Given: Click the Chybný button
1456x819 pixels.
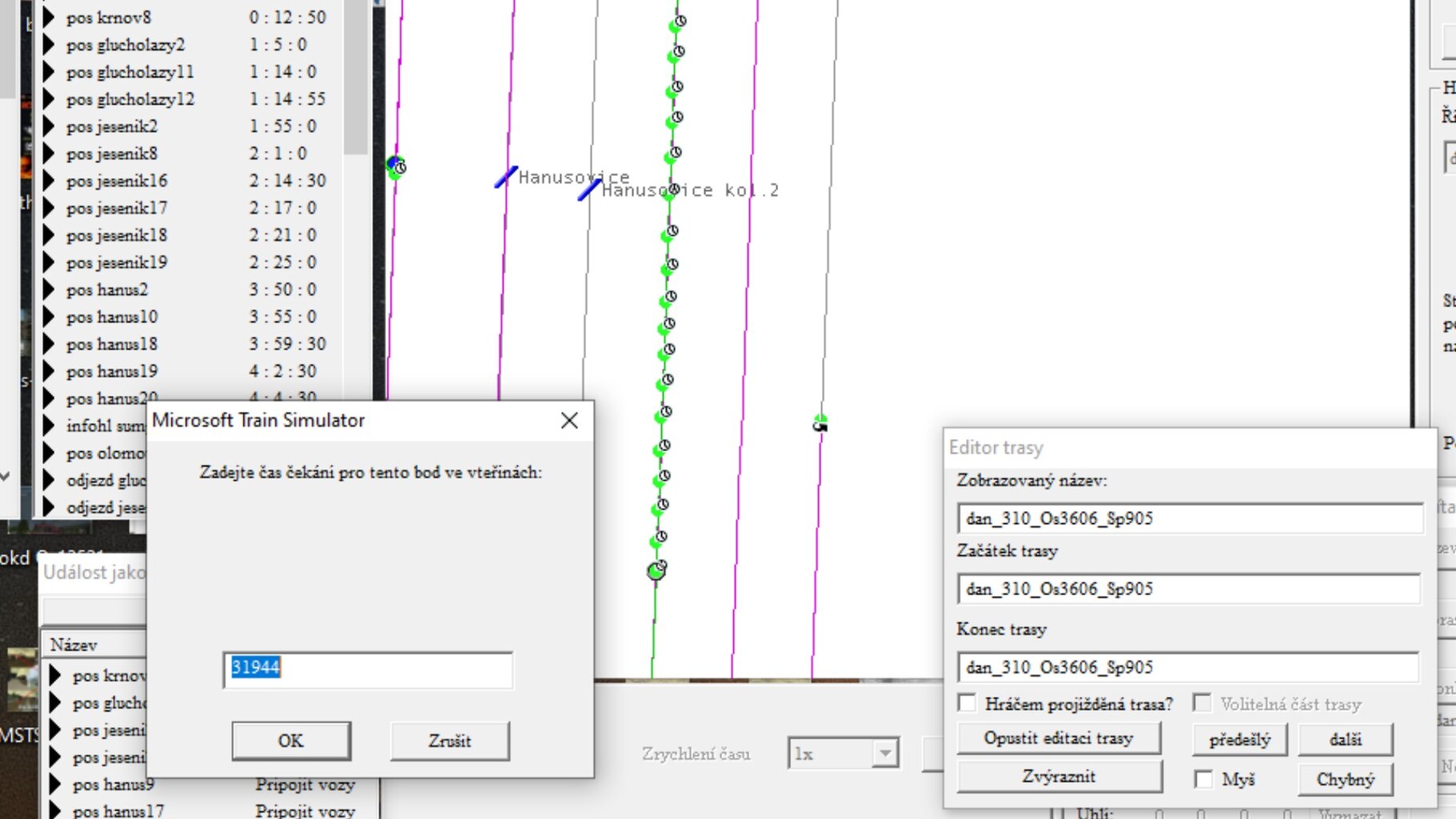Looking at the screenshot, I should click(x=1346, y=779).
